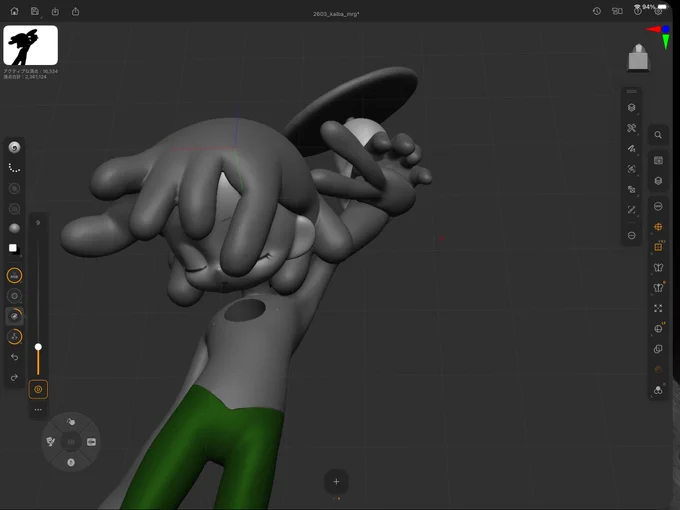
Task: Select the bottom segment of the radial menu
Action: [71, 462]
